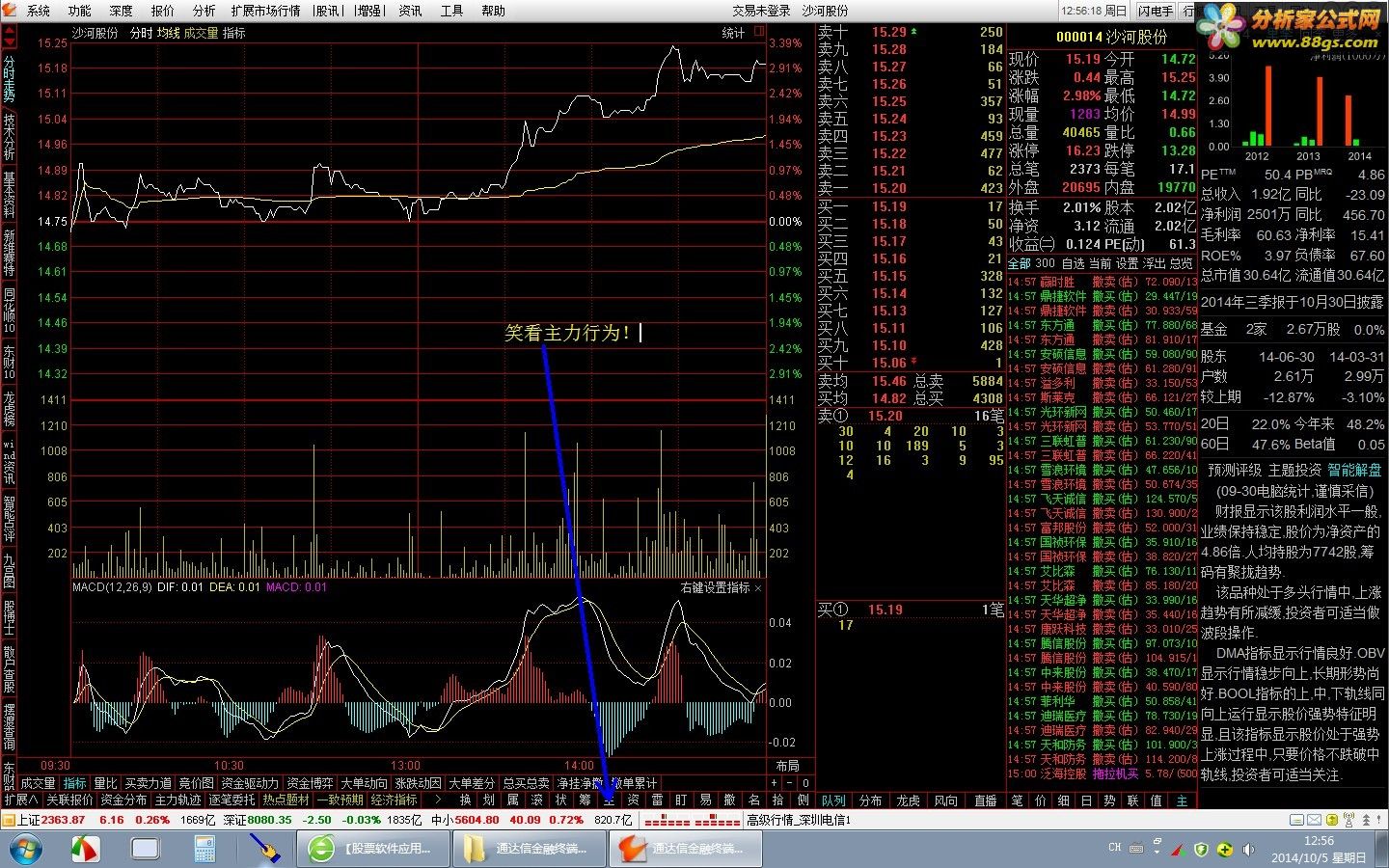Click the on-screen keyboard tray icon
Screen dimensions: 1389x868
coord(1138,849)
